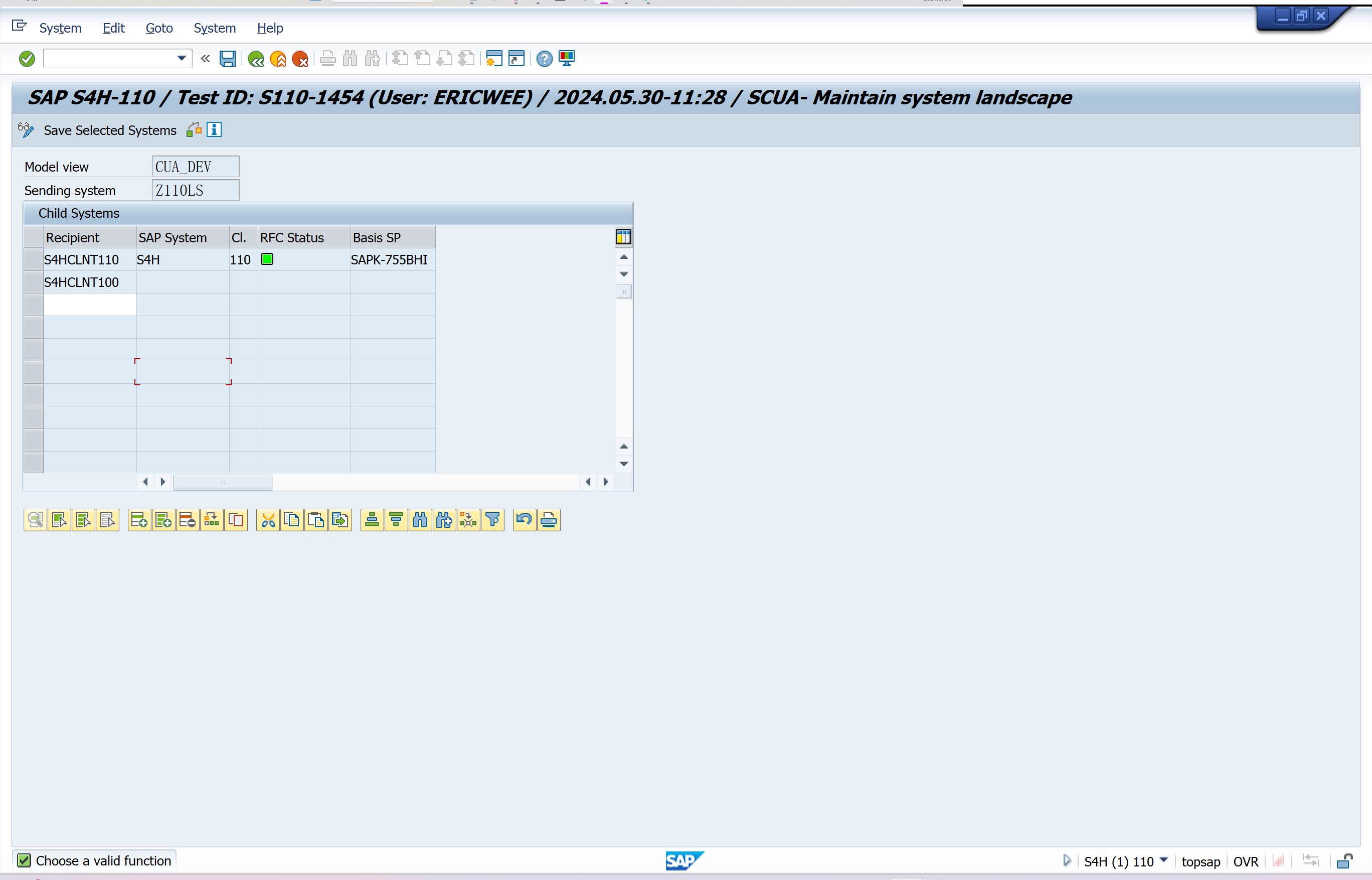Viewport: 1372px width, 880px height.
Task: Click the Save Selected Systems button
Action: 110,130
